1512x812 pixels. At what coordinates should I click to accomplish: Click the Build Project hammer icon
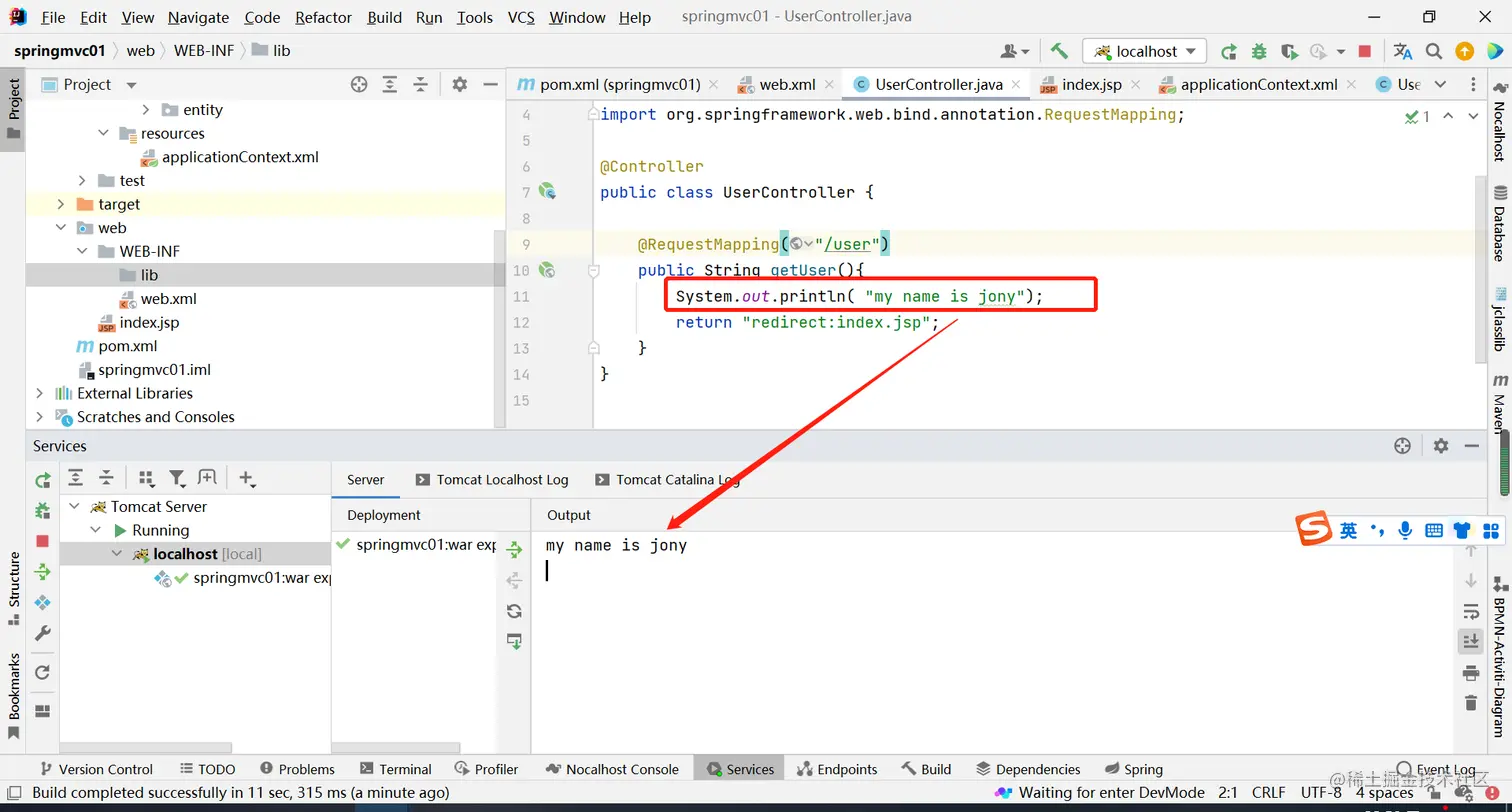coord(1059,51)
